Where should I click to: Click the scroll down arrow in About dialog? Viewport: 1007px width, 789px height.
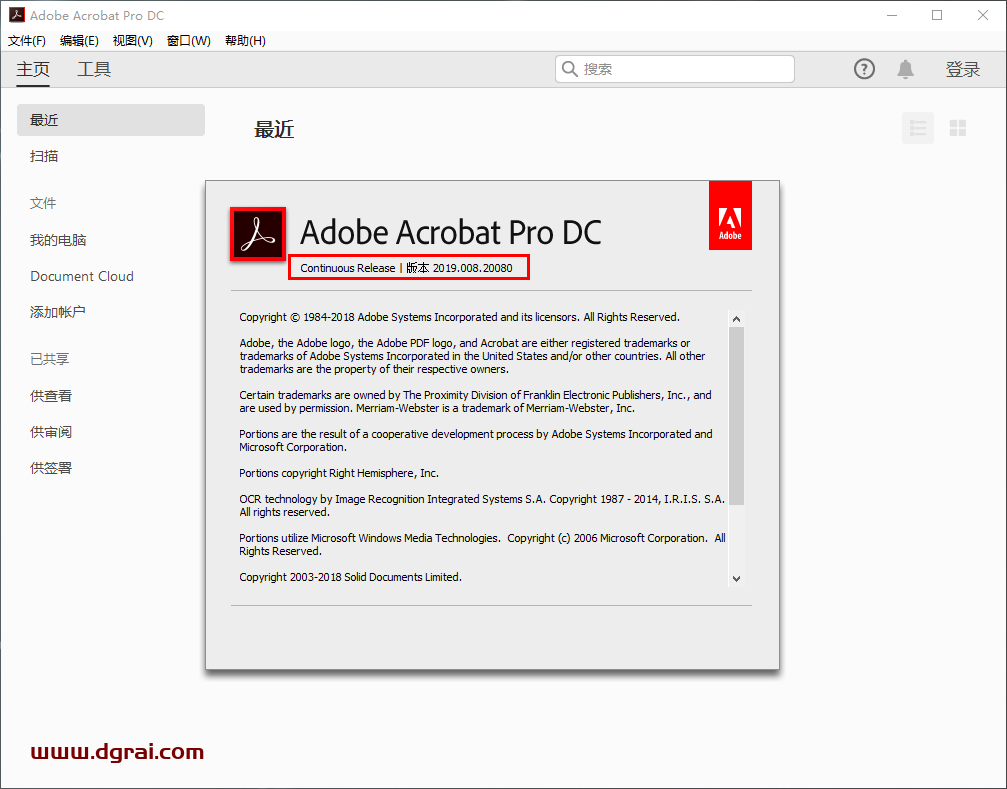737,578
